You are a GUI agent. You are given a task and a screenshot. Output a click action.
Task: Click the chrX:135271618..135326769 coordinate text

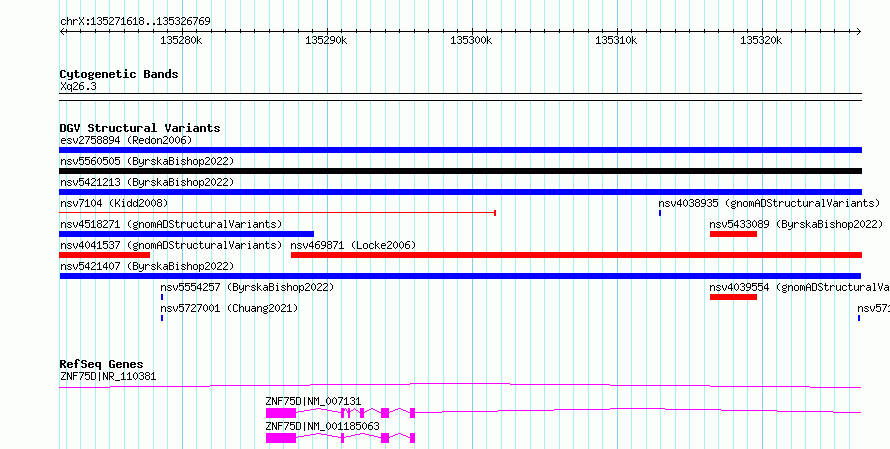click(x=135, y=21)
